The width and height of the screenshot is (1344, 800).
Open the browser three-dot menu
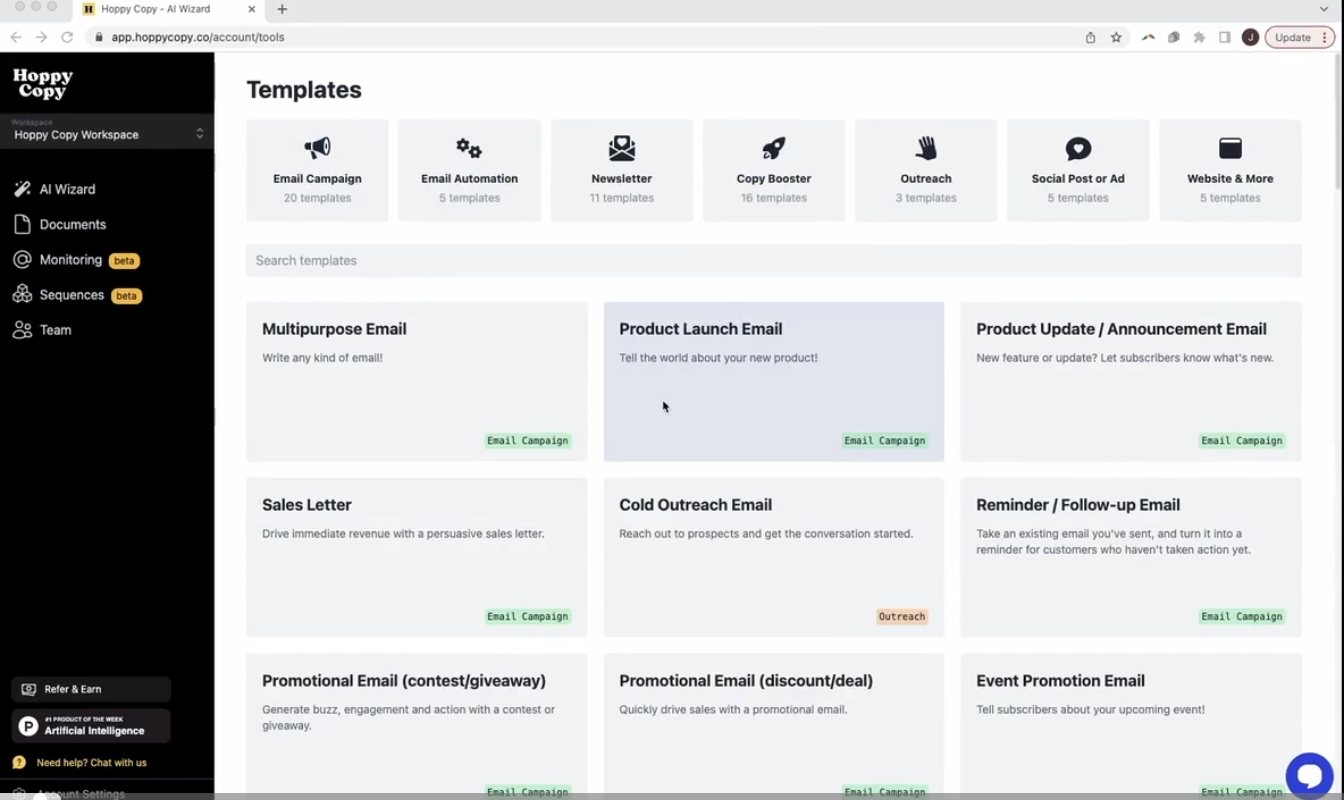(x=1325, y=37)
